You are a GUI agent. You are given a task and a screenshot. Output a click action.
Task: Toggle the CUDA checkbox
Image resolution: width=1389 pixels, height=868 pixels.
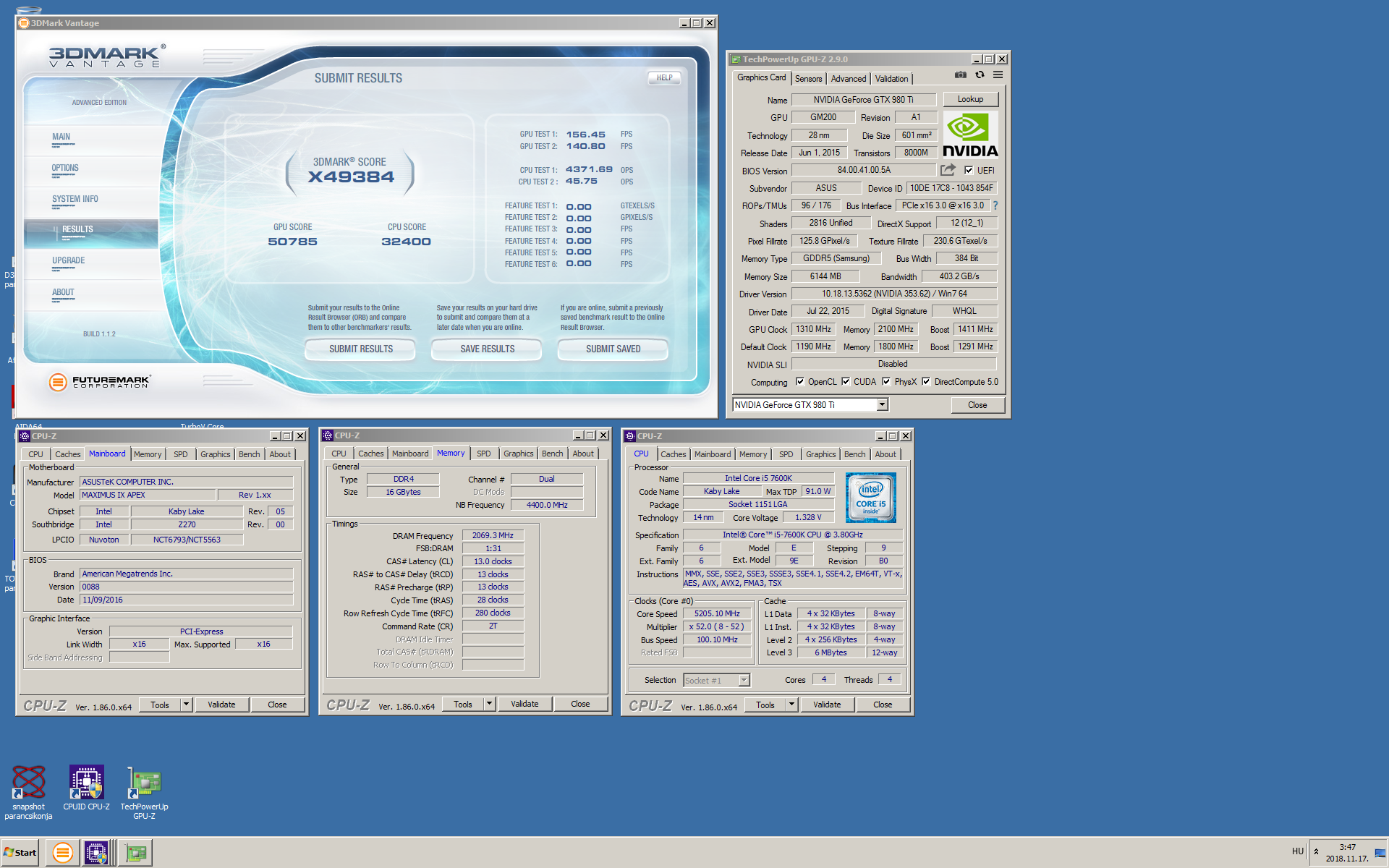pyautogui.click(x=846, y=381)
